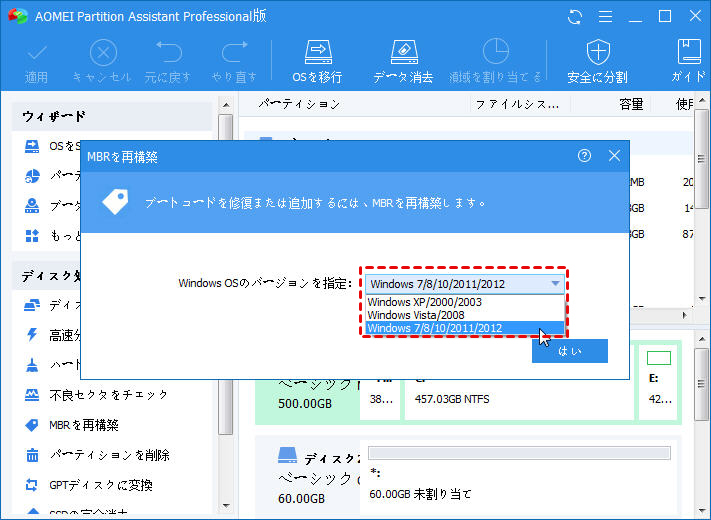Click the パーティション column header
711x520 pixels.
point(299,104)
